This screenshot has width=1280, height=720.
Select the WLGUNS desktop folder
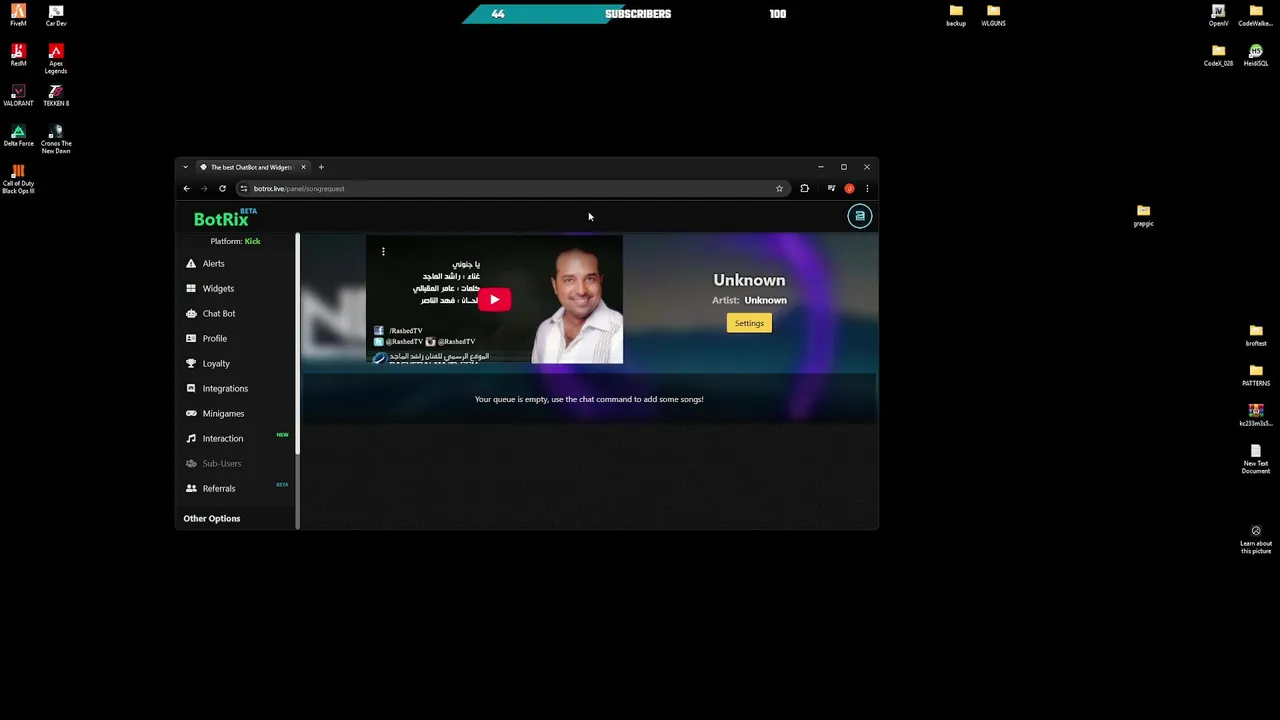(993, 16)
